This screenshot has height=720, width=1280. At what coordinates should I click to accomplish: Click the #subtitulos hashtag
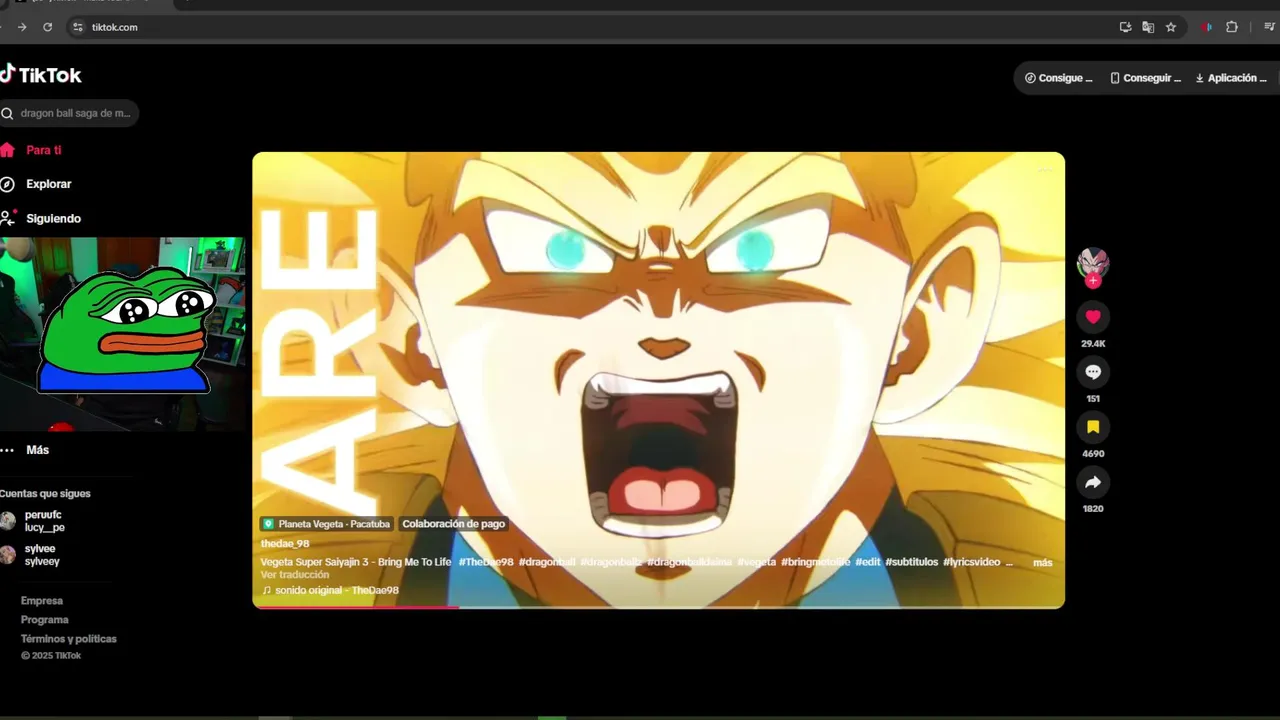pyautogui.click(x=911, y=562)
